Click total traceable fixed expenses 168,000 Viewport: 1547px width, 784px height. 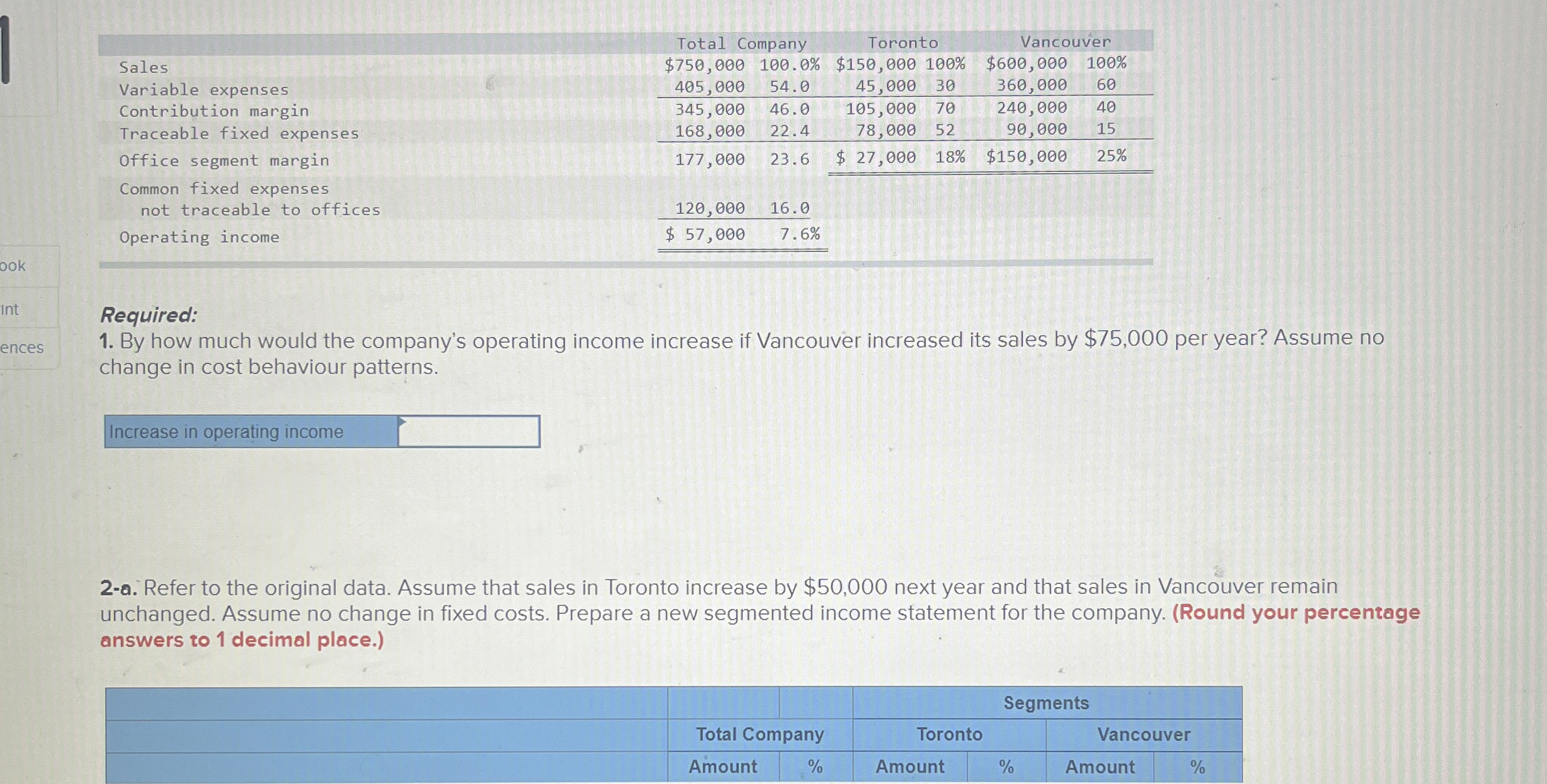pyautogui.click(x=709, y=131)
